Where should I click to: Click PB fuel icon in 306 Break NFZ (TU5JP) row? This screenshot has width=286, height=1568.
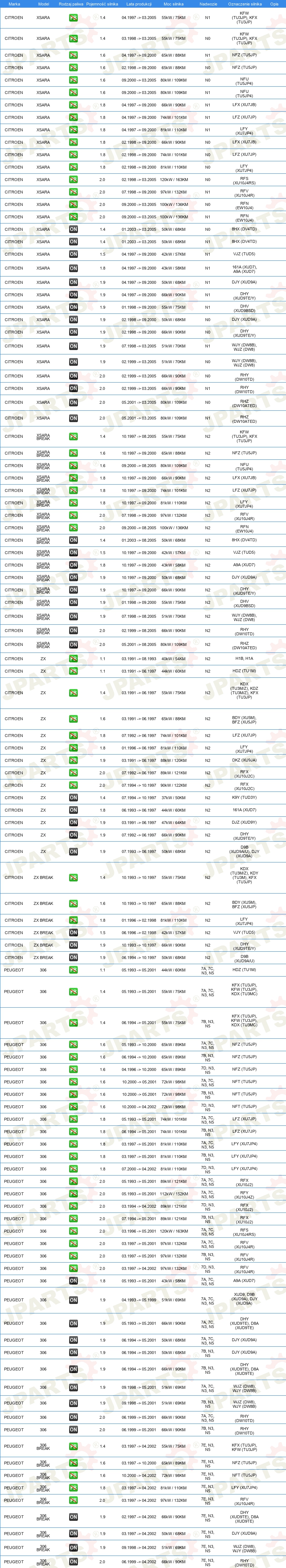tap(73, 1463)
